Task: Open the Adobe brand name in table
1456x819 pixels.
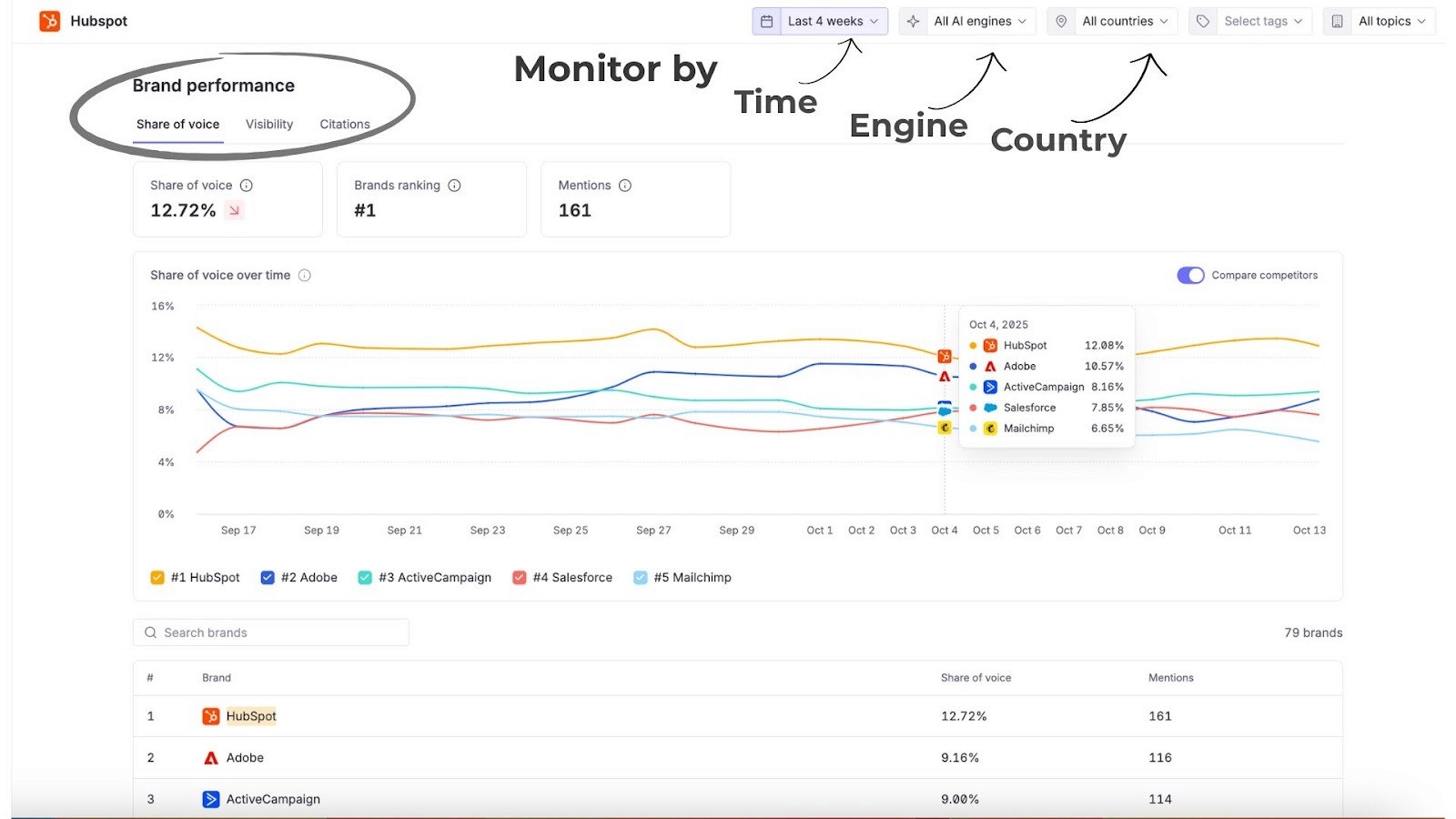Action: pyautogui.click(x=245, y=758)
